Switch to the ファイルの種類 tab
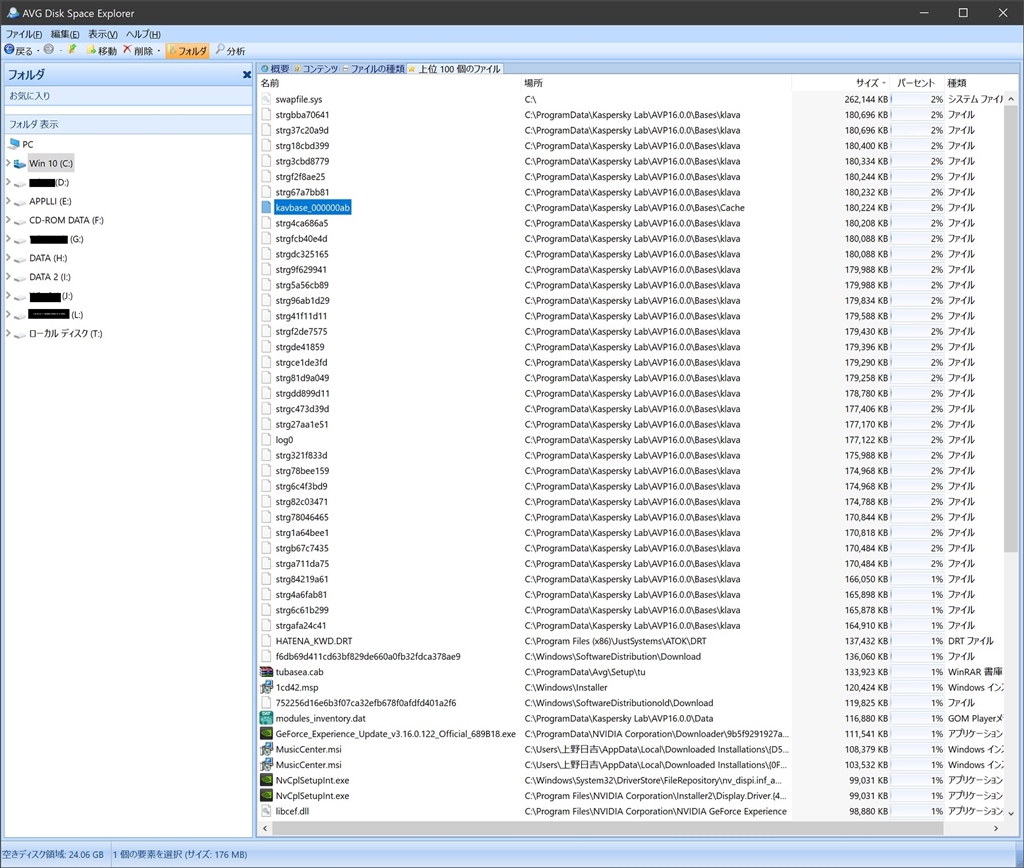The image size is (1024, 868). [x=373, y=69]
